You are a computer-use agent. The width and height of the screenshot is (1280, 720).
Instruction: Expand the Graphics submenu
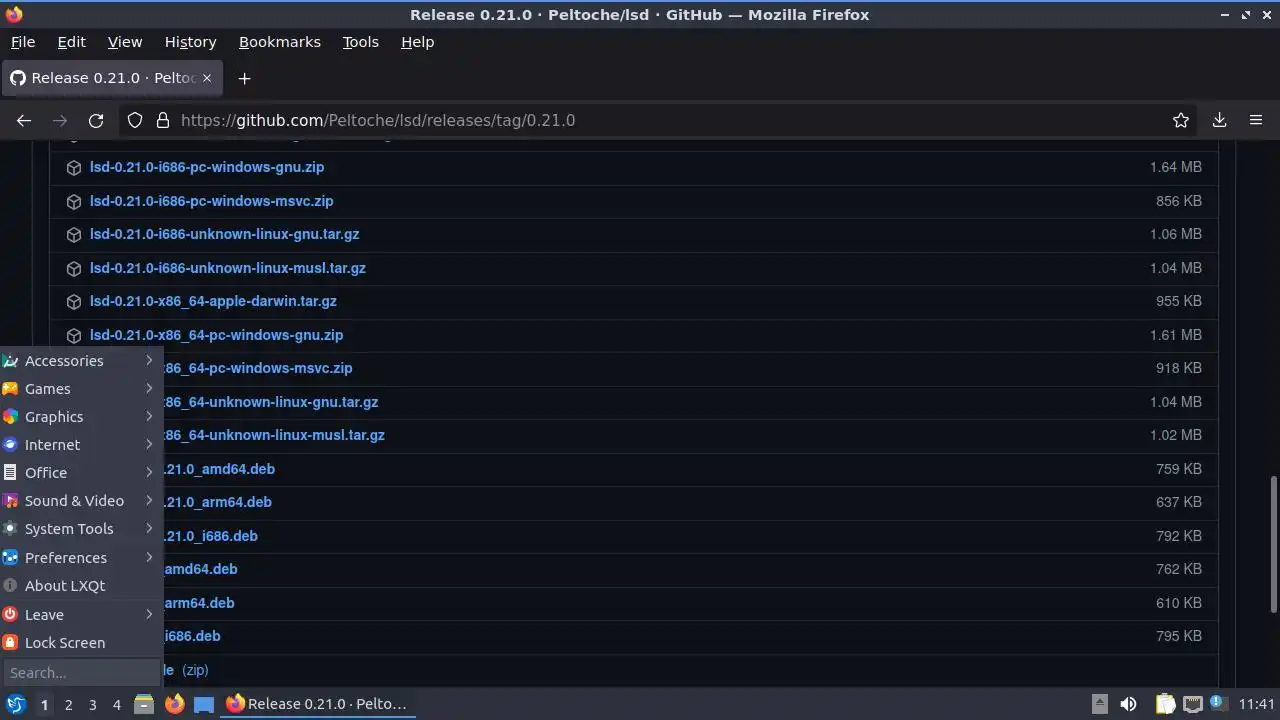[80, 417]
